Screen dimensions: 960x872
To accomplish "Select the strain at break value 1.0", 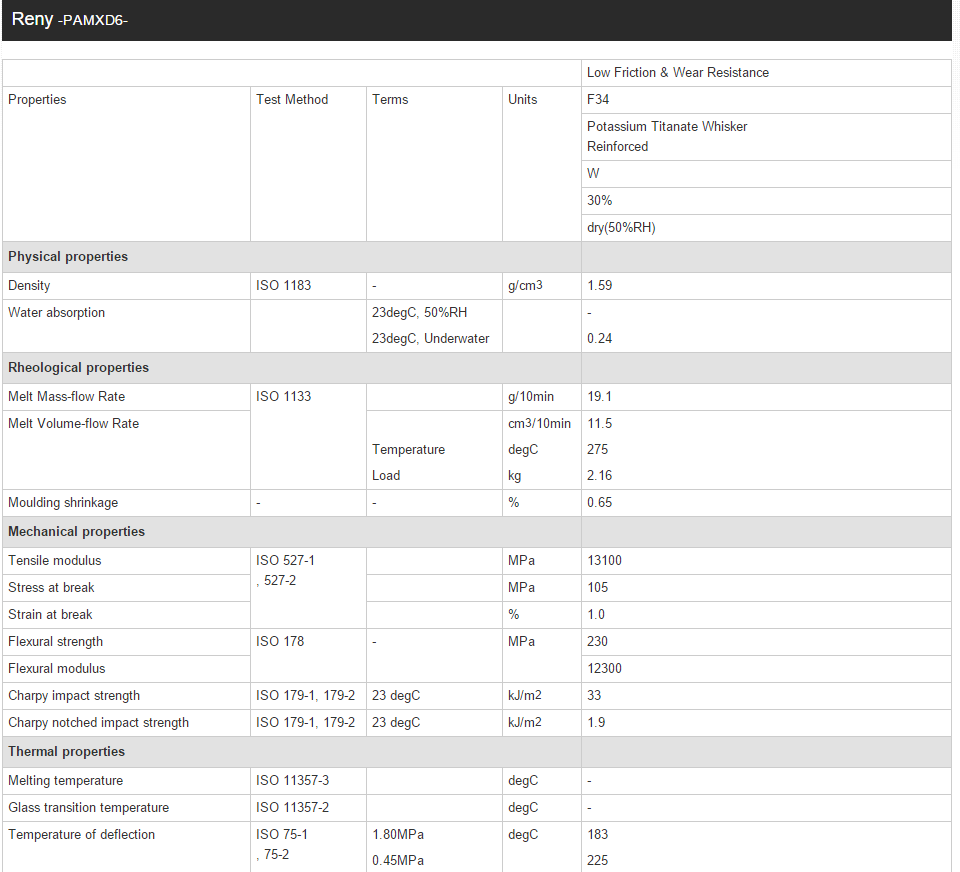I will click(595, 614).
